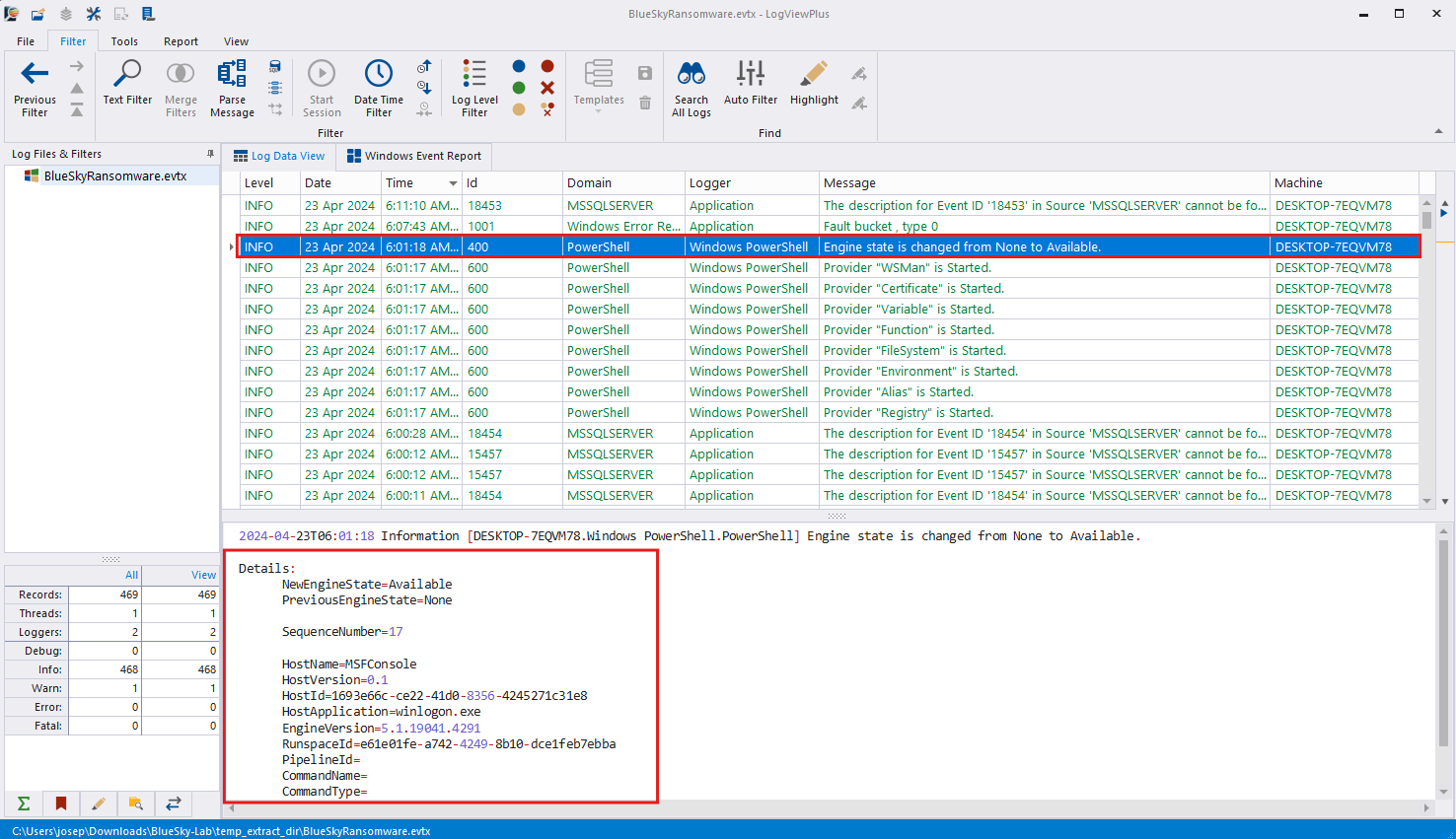Screen dimensions: 1456x839
Task: Open the Tools menu tab
Action: (x=124, y=41)
